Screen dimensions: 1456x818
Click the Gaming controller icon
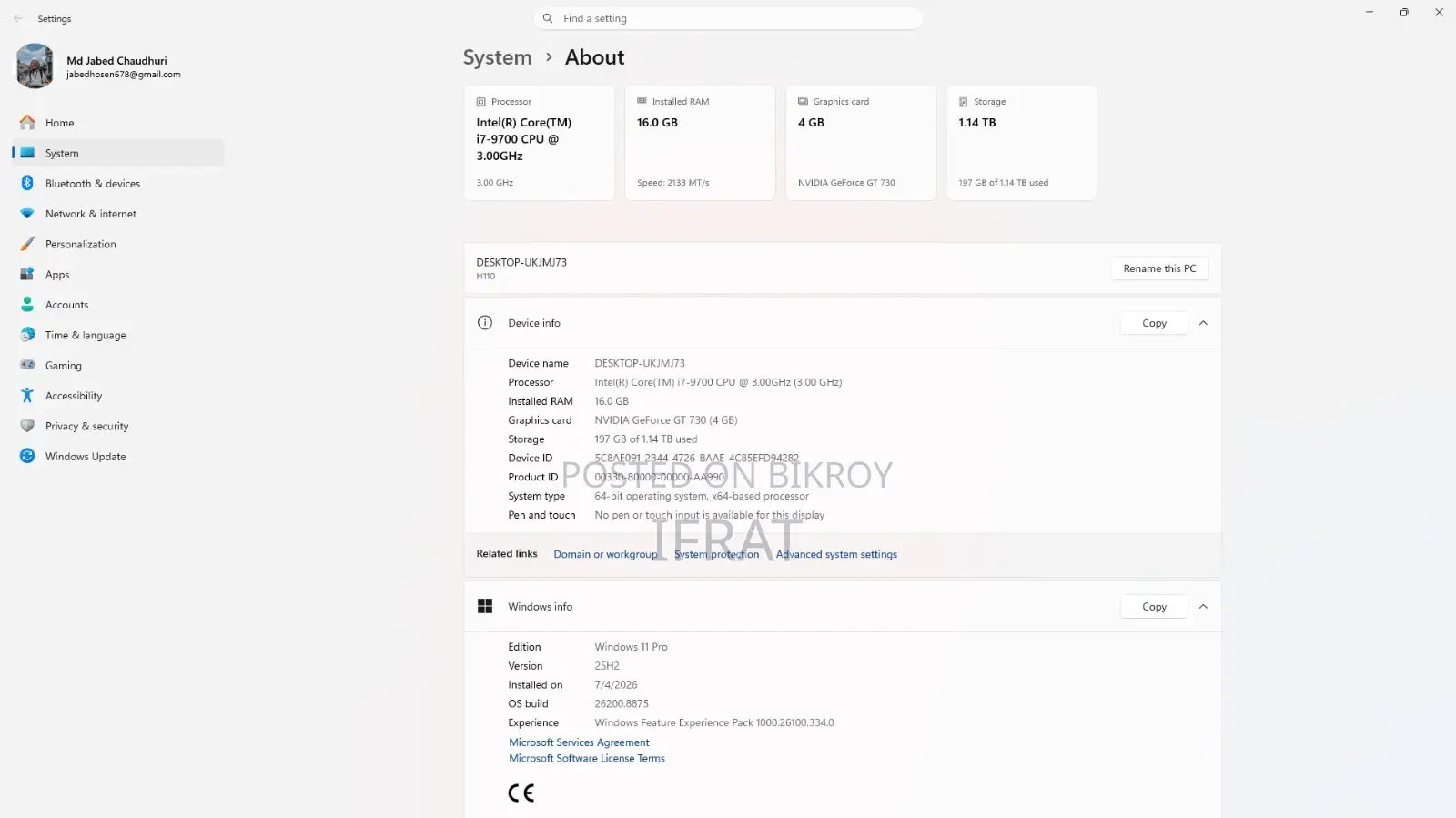(x=27, y=365)
